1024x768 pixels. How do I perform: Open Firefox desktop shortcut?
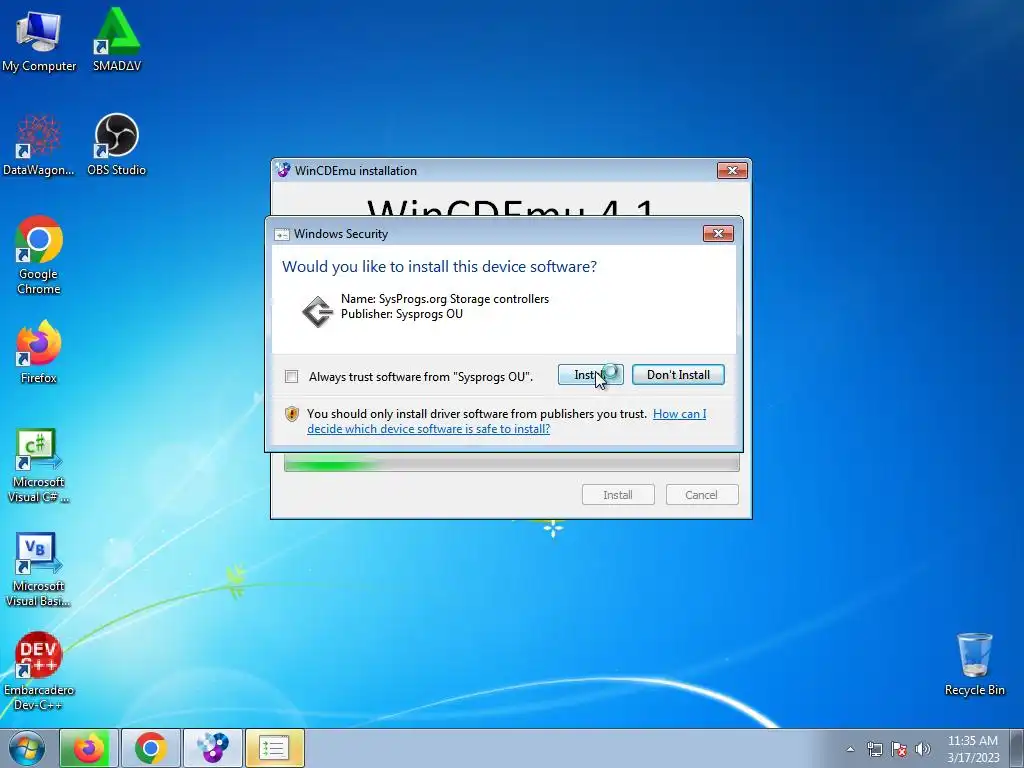(39, 351)
